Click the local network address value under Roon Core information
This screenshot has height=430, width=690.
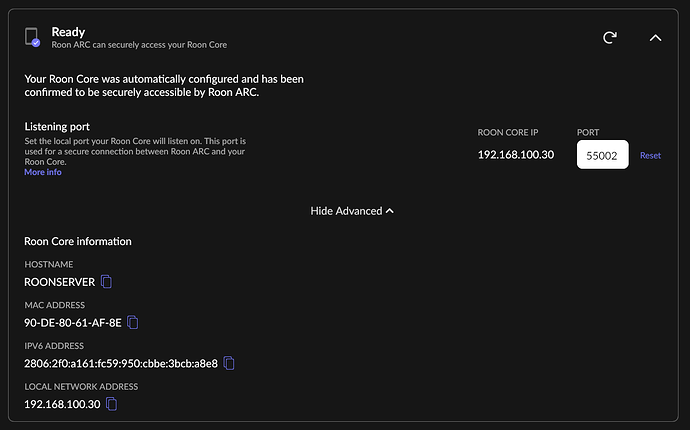click(x=62, y=404)
